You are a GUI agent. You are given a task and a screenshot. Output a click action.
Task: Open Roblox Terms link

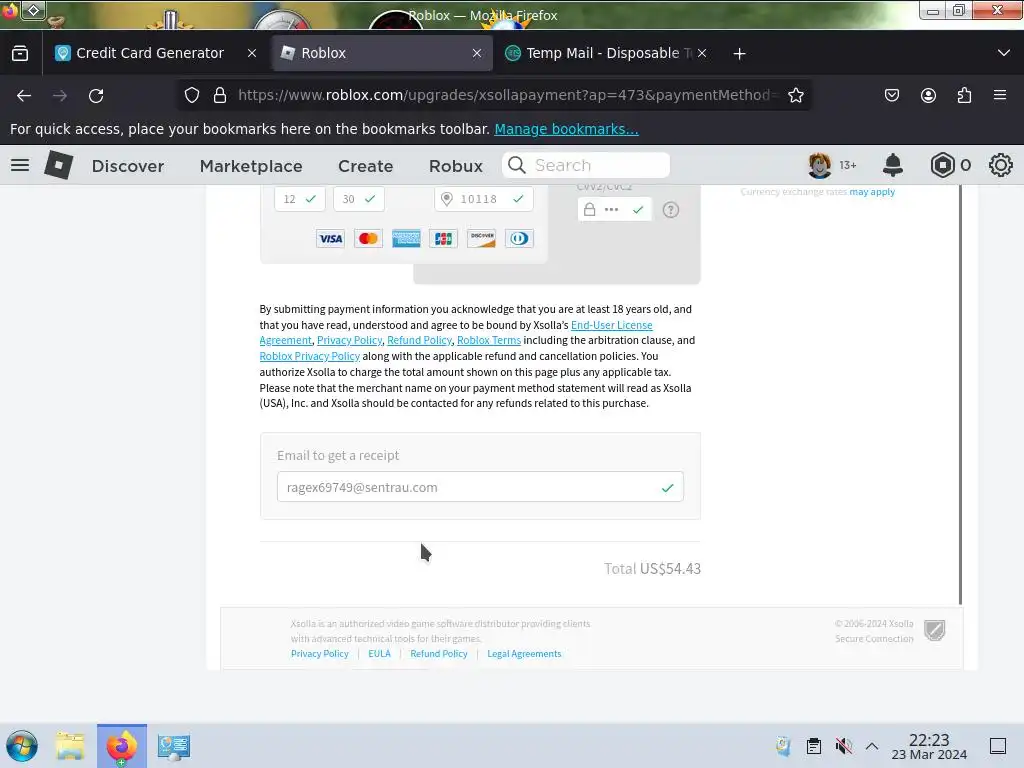pyautogui.click(x=488, y=340)
